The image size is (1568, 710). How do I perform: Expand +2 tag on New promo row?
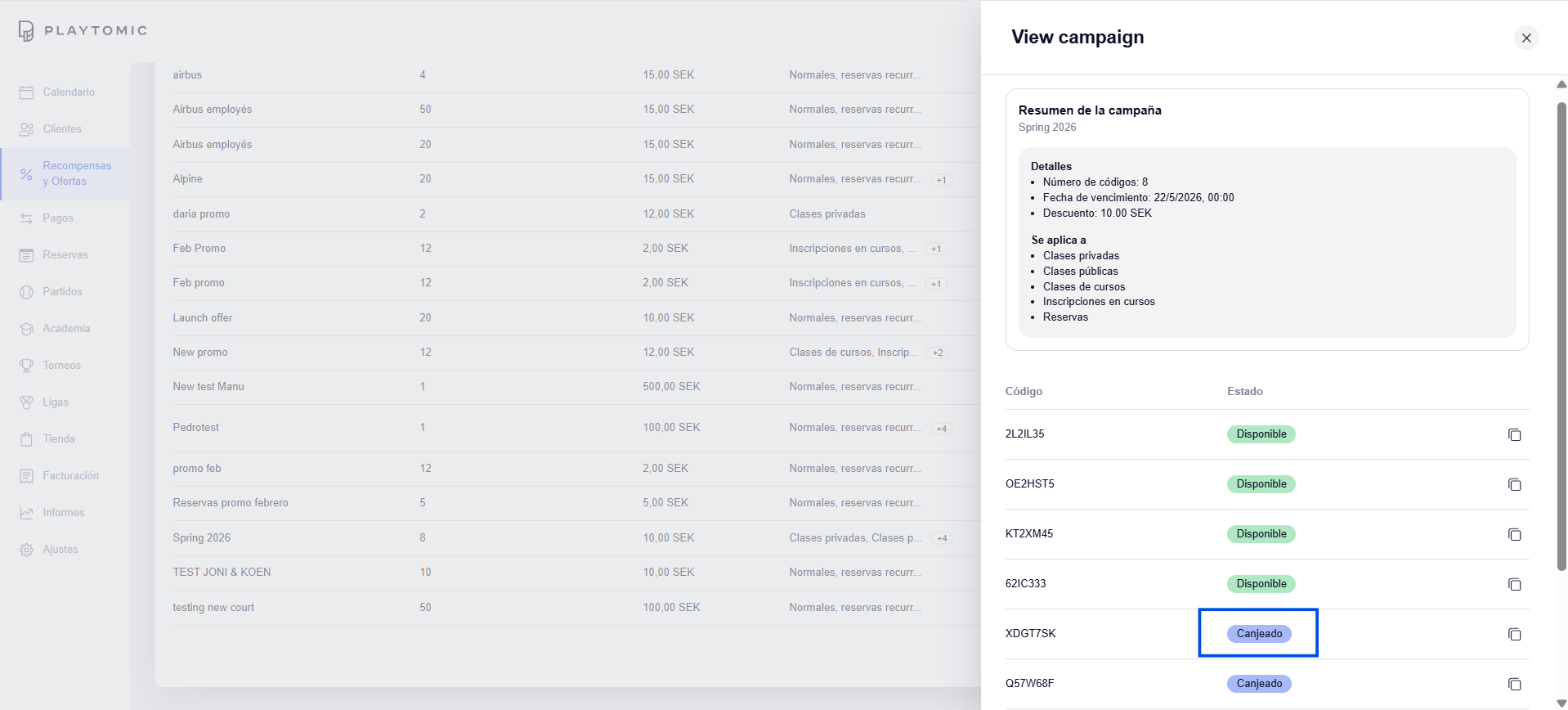(938, 353)
